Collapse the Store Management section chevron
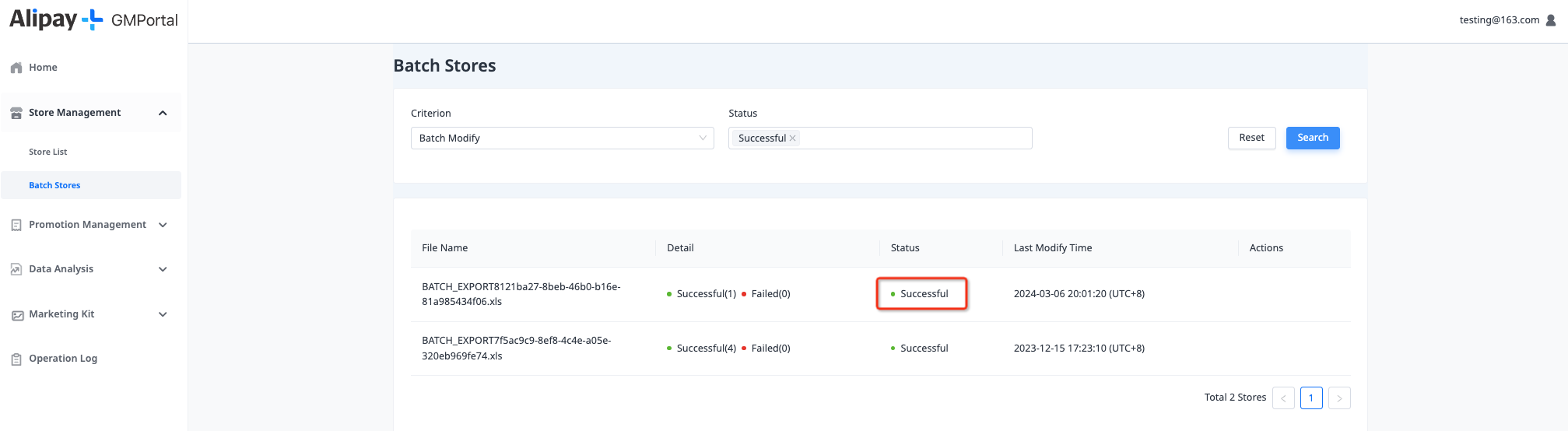This screenshot has height=431, width=1568. click(x=163, y=113)
